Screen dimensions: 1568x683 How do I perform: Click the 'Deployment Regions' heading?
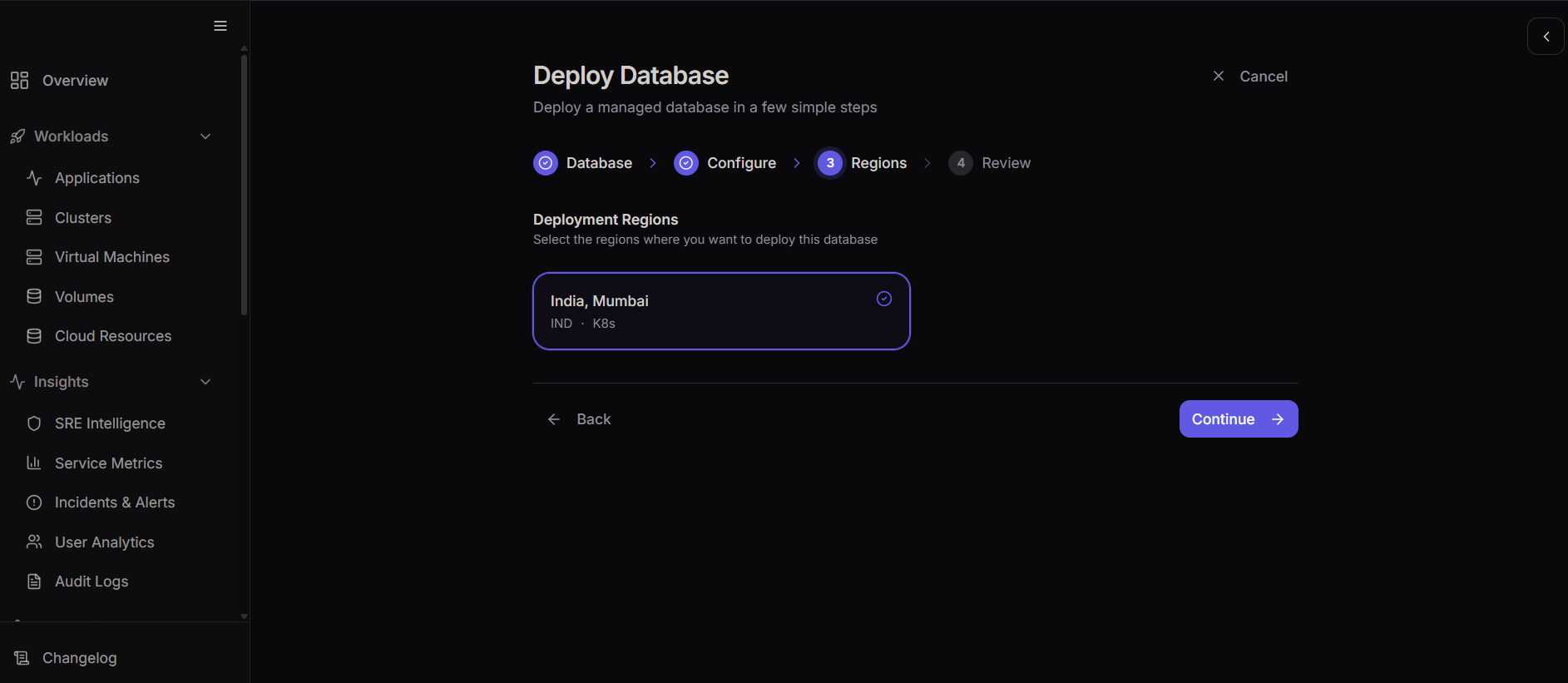[606, 220]
